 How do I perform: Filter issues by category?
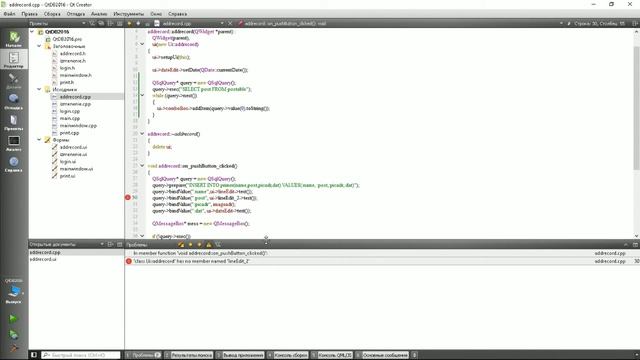click(218, 244)
